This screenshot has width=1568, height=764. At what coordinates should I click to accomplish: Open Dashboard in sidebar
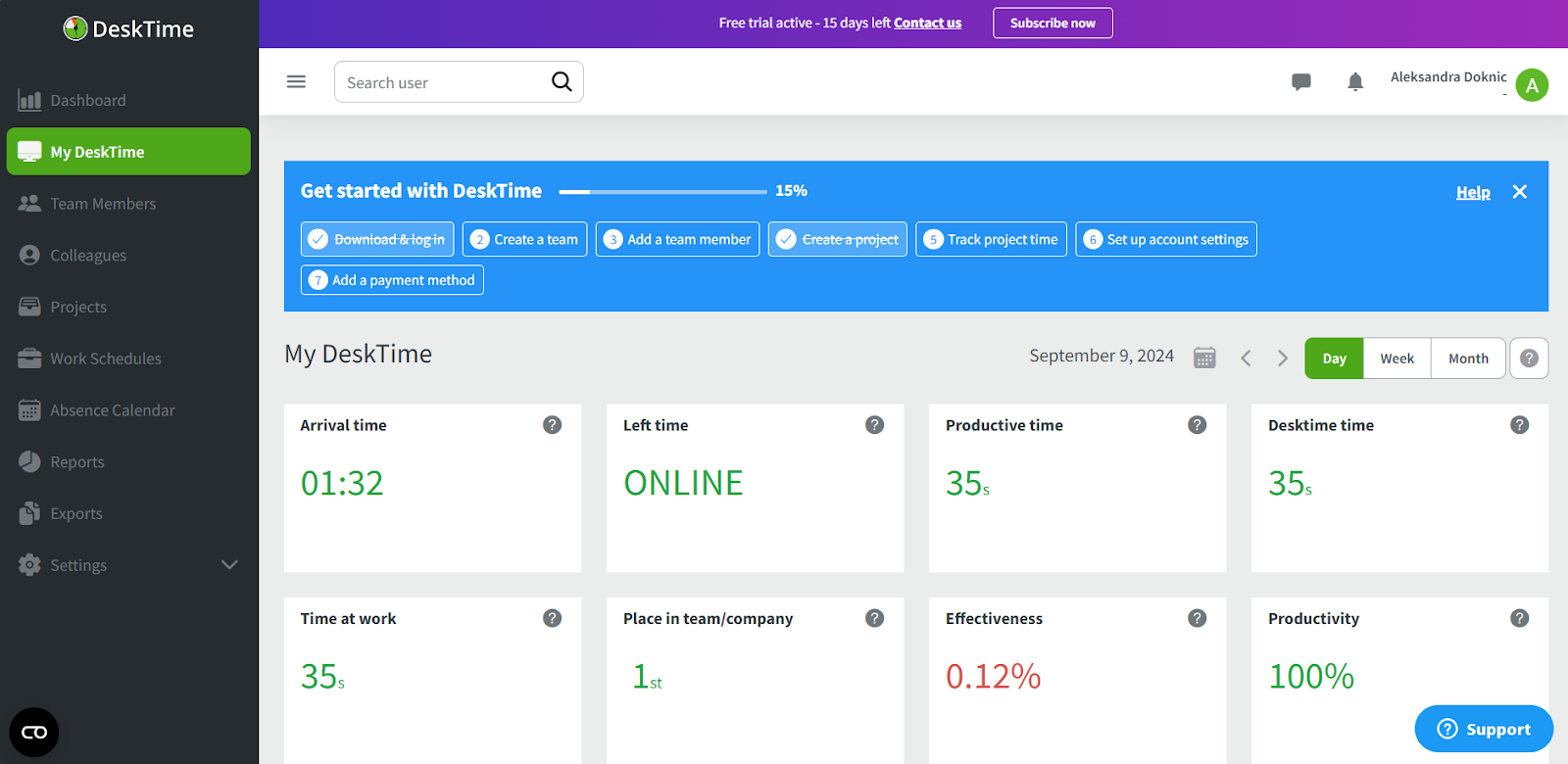[x=129, y=100]
